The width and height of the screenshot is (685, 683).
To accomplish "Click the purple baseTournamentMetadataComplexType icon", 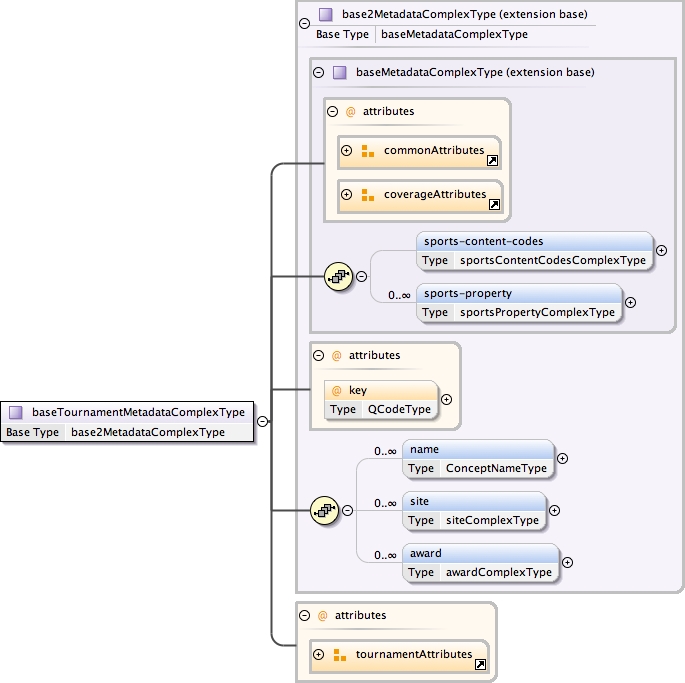I will click(x=16, y=412).
